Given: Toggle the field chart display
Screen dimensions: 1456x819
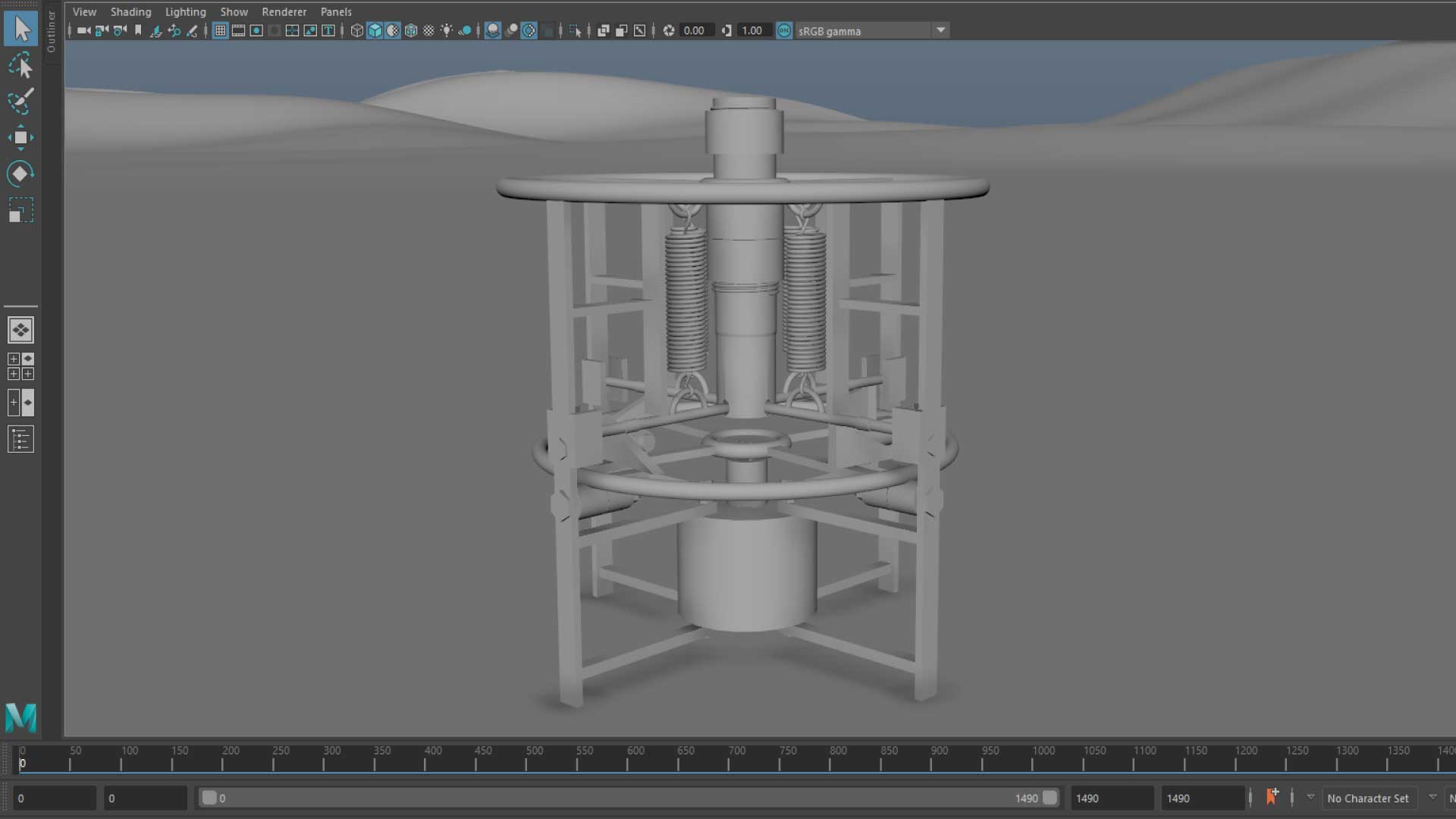Looking at the screenshot, I should point(292,30).
